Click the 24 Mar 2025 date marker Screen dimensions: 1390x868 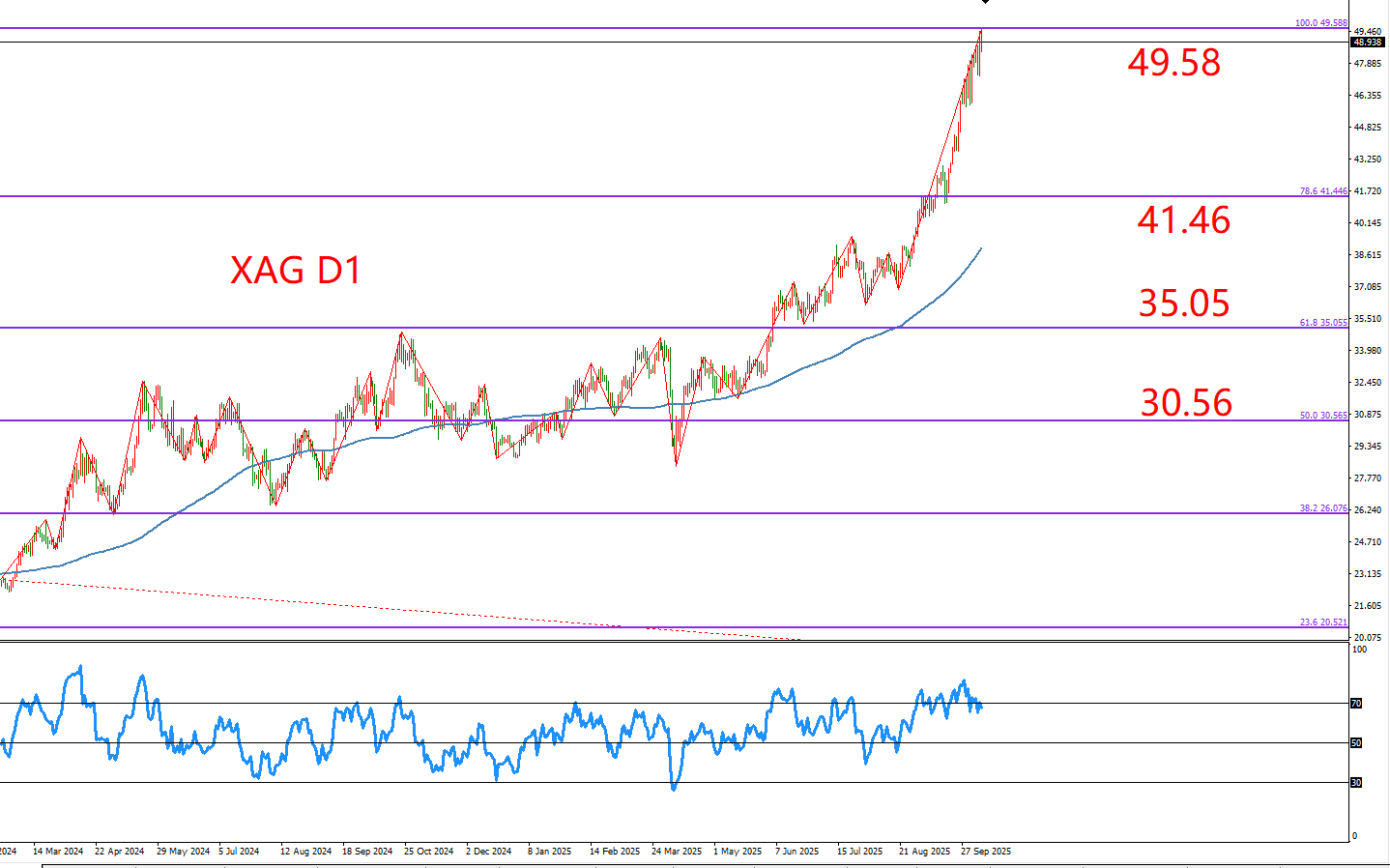click(x=677, y=852)
